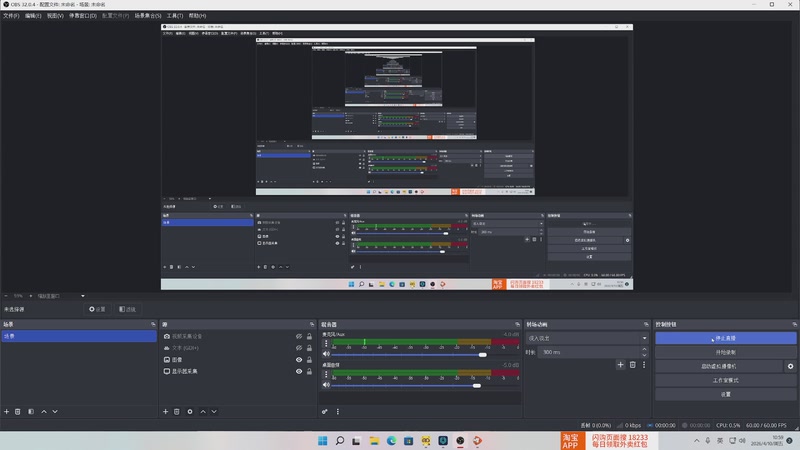
Task: Undock the 混音器 panel via float icon
Action: click(x=517, y=324)
